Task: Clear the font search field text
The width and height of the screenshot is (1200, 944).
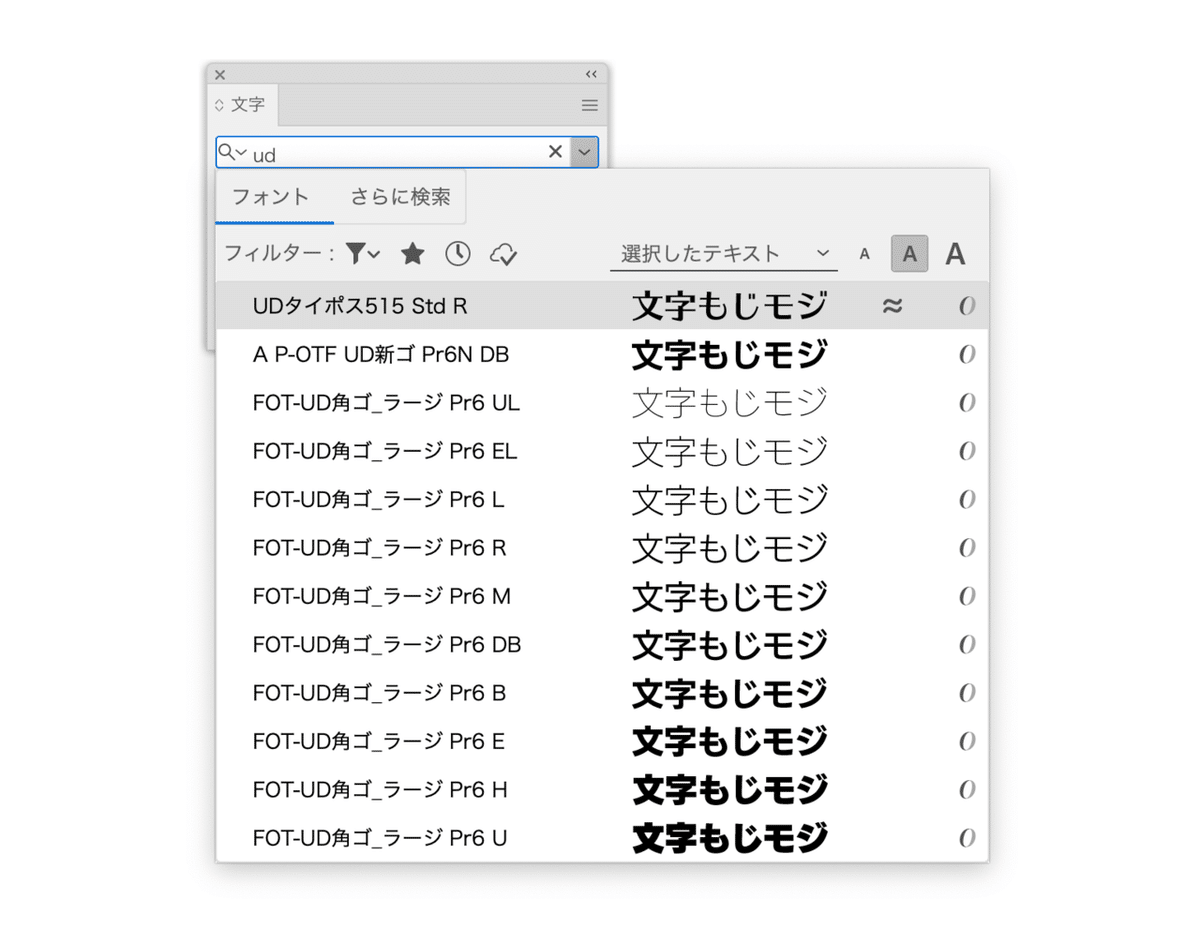Action: (x=555, y=152)
